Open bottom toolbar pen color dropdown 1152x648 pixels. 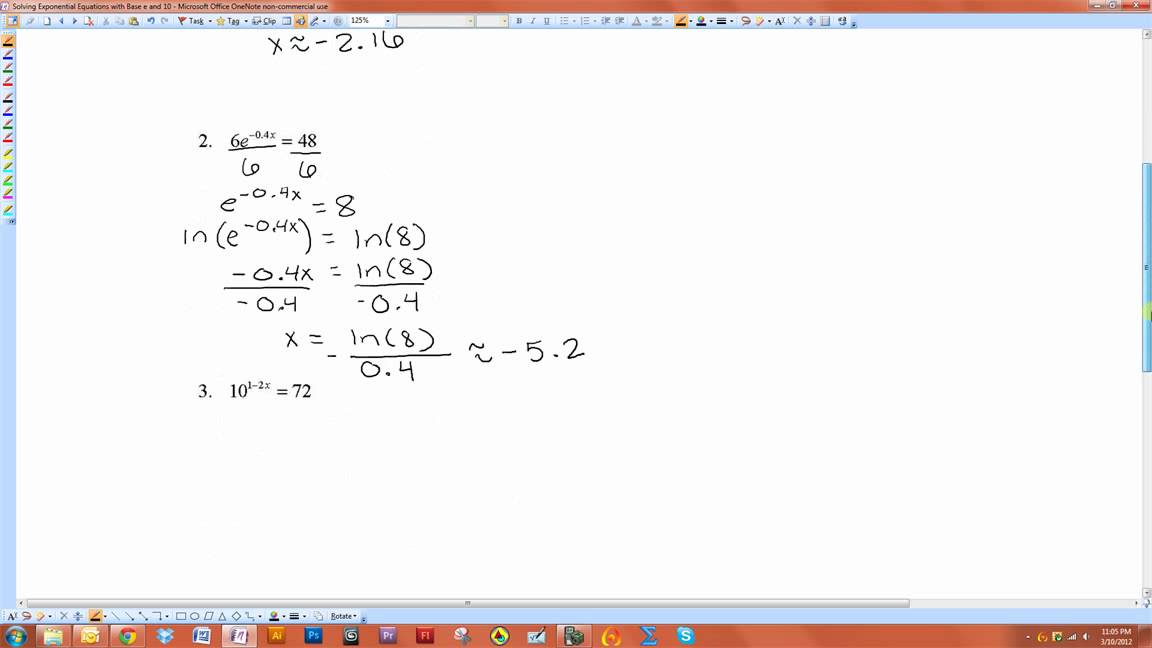pyautogui.click(x=284, y=616)
